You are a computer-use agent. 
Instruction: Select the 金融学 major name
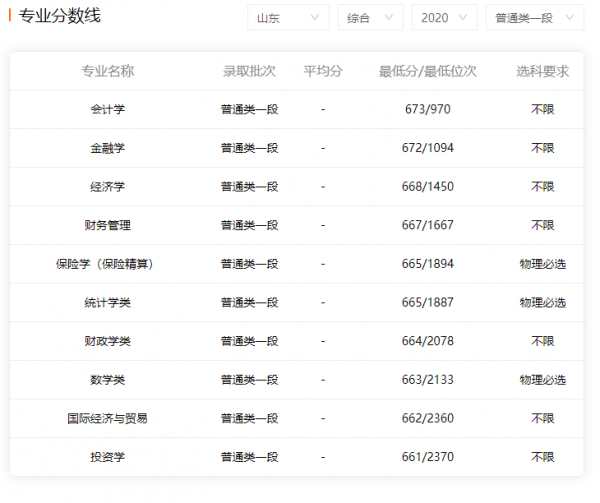108,148
